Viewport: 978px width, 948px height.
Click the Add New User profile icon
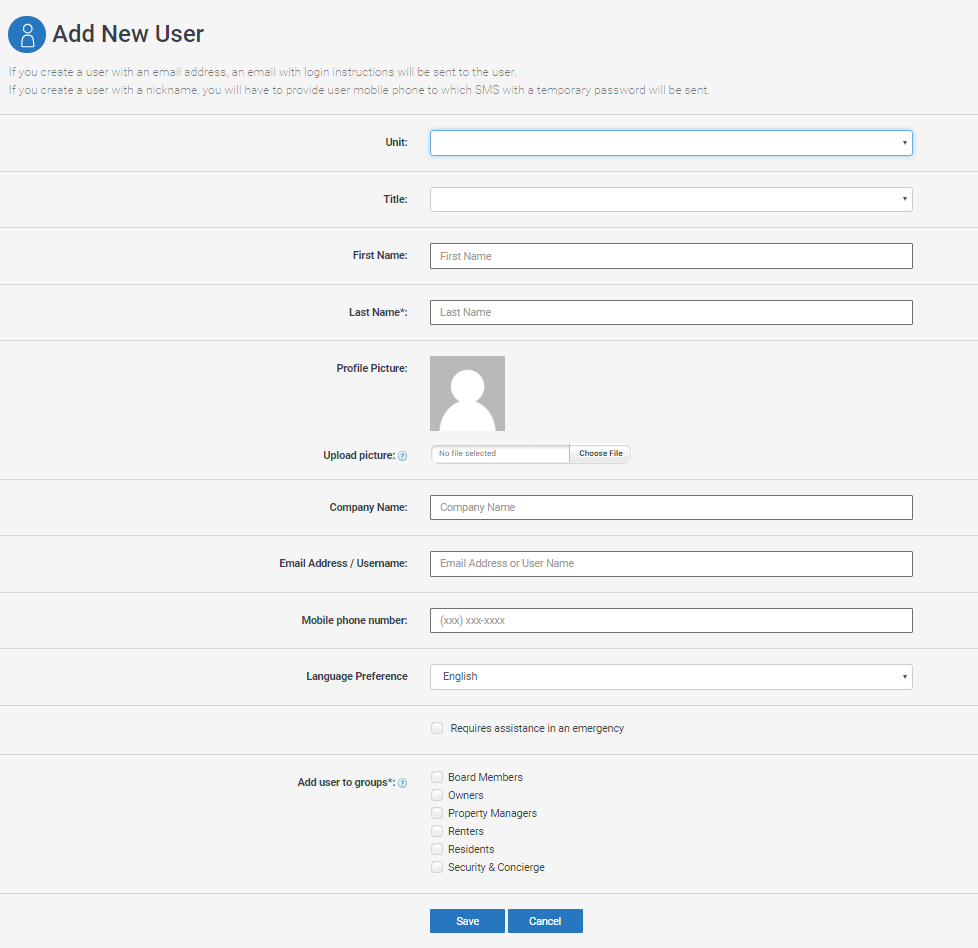point(27,34)
